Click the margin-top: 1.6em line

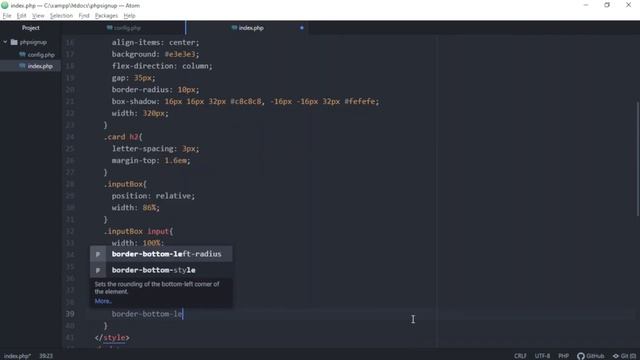[151, 160]
